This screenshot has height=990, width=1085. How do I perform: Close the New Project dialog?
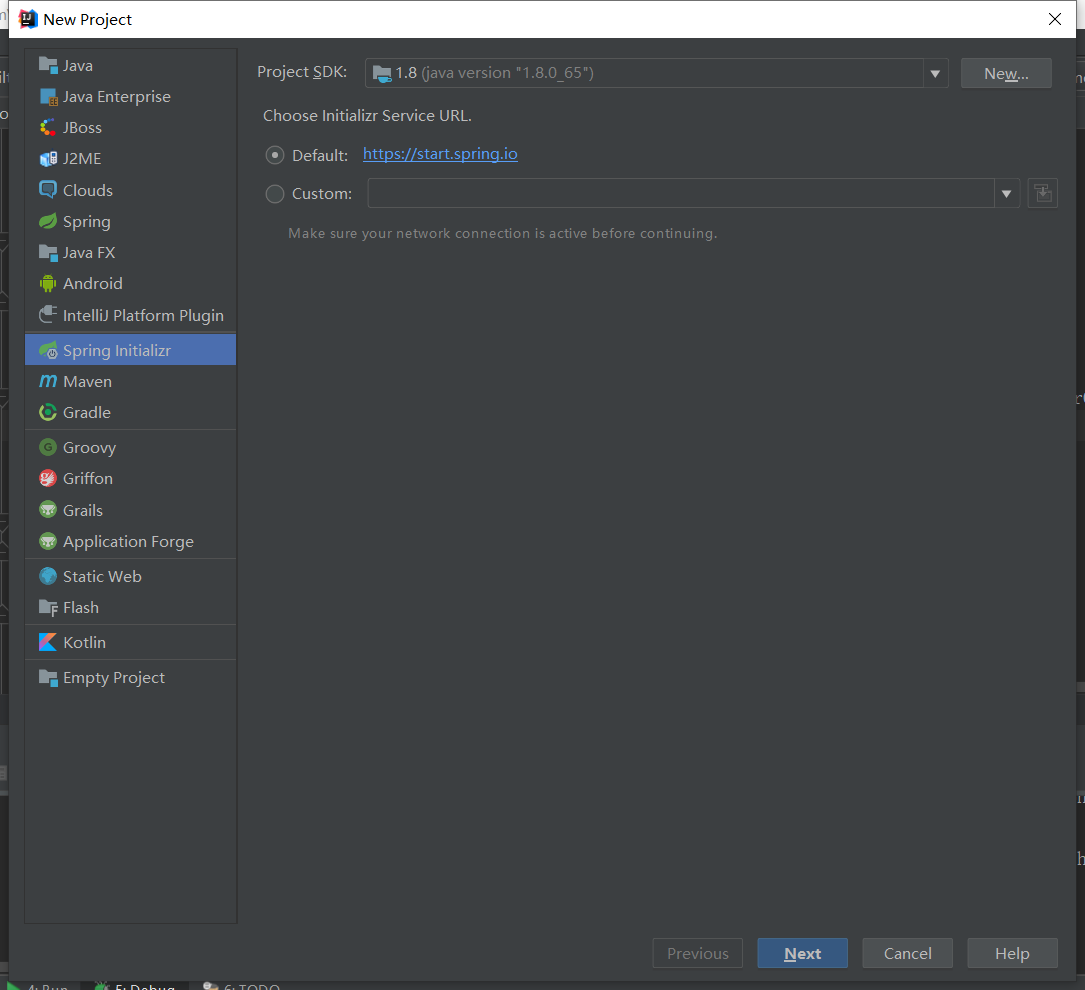click(1055, 19)
